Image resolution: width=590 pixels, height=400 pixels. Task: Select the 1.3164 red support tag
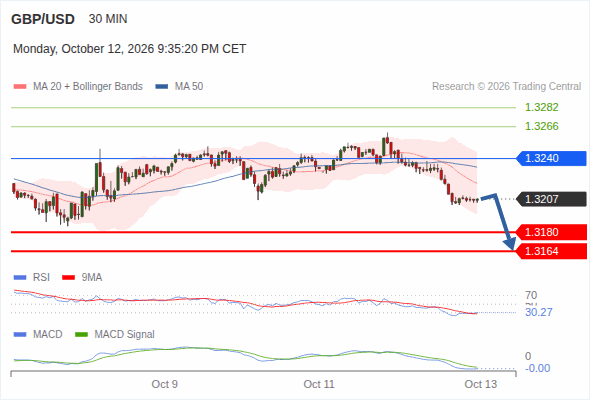(551, 251)
